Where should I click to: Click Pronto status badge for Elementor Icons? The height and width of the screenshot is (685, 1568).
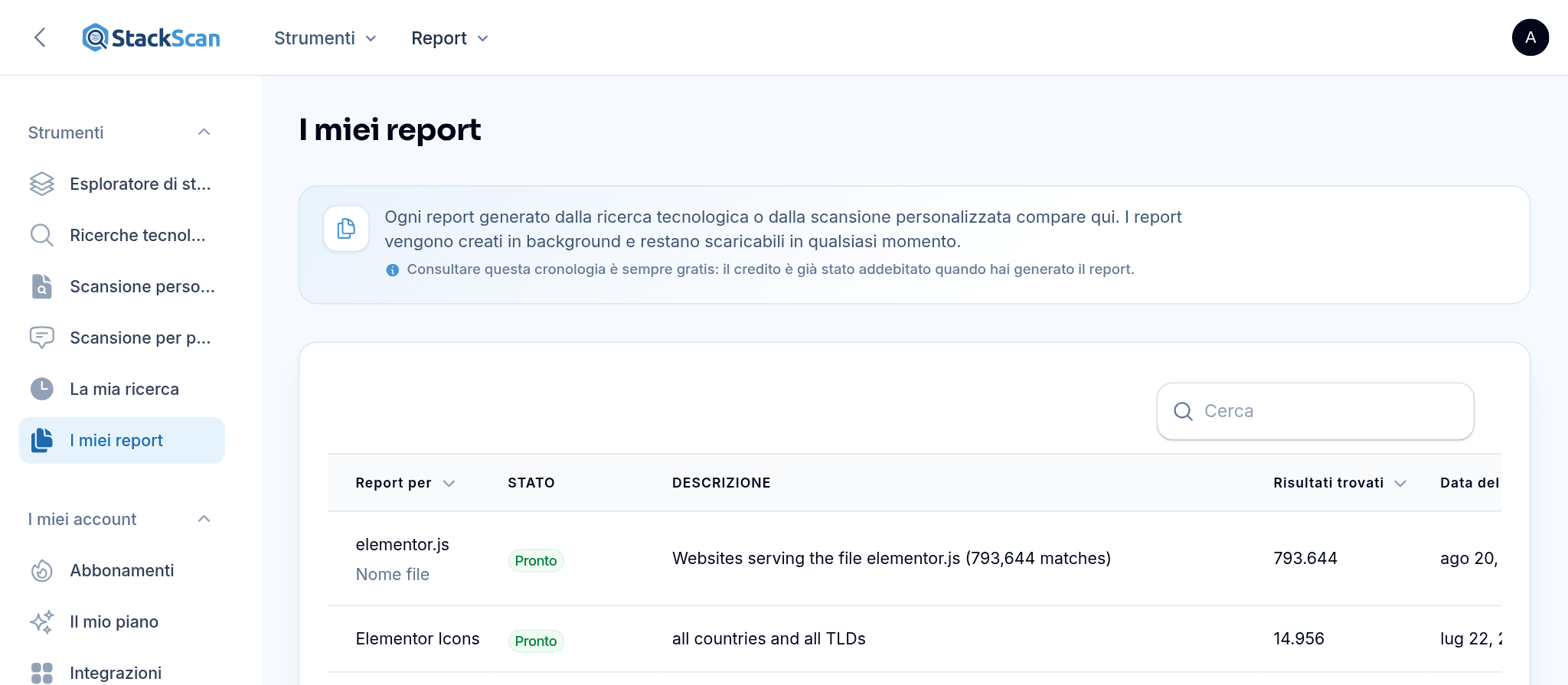click(x=536, y=641)
